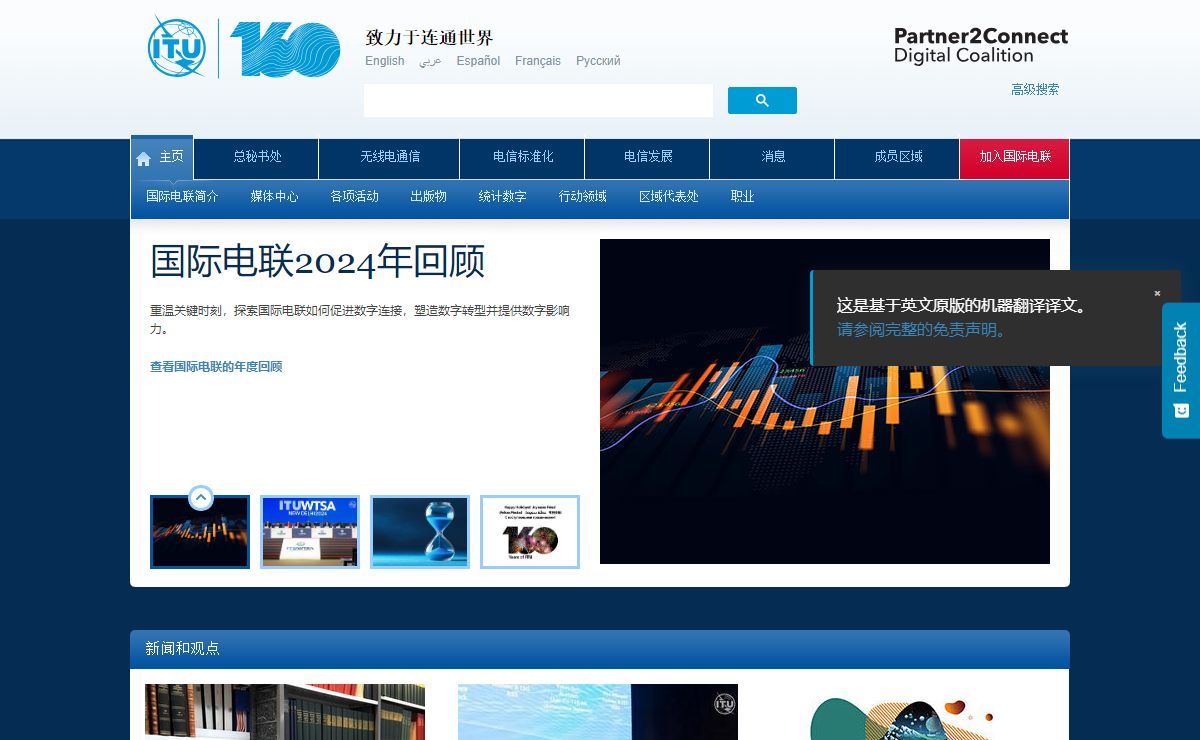1200x740 pixels.
Task: Click the ITU globe logo
Action: [177, 47]
